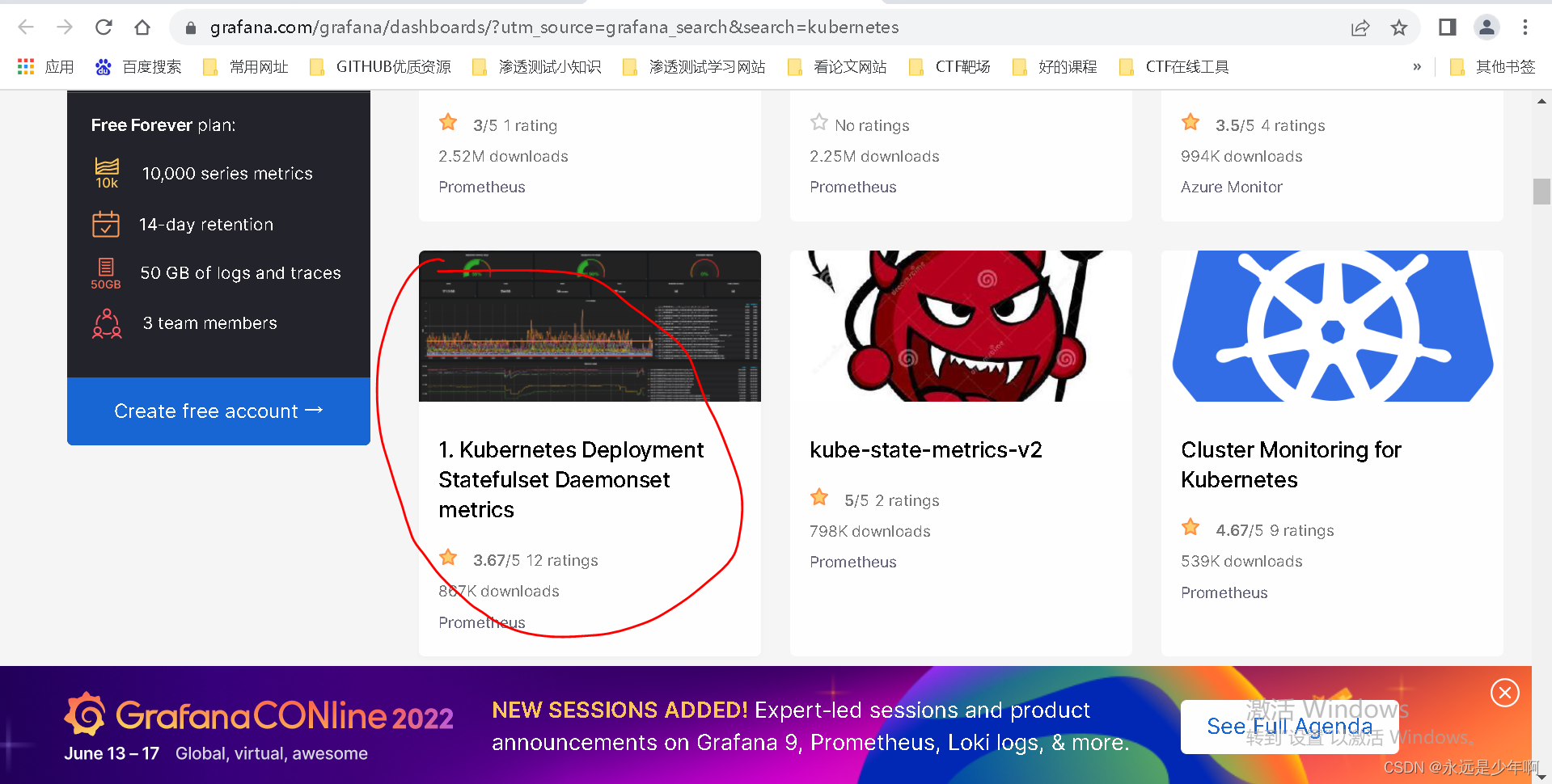Click the 539K downloads text
1552x784 pixels.
click(1241, 561)
